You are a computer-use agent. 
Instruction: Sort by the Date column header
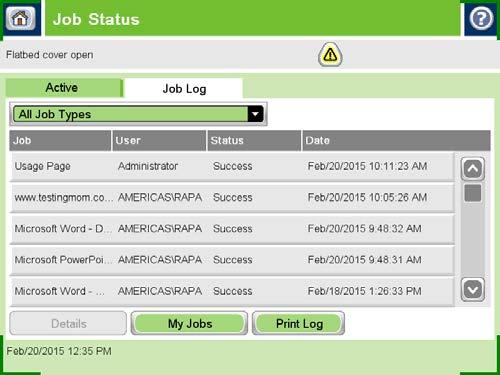396,141
